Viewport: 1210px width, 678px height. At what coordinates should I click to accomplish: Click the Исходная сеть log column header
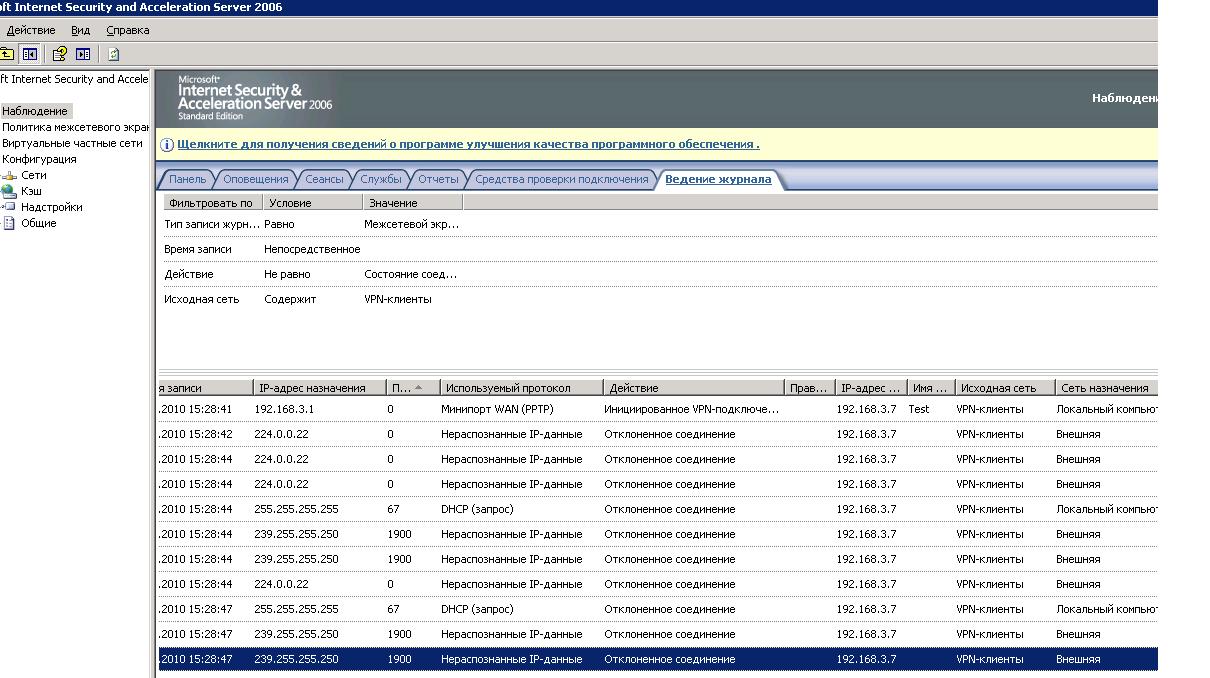pyautogui.click(x=1004, y=388)
